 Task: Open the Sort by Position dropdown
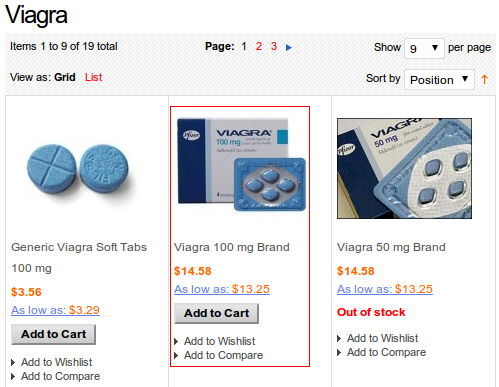(439, 79)
